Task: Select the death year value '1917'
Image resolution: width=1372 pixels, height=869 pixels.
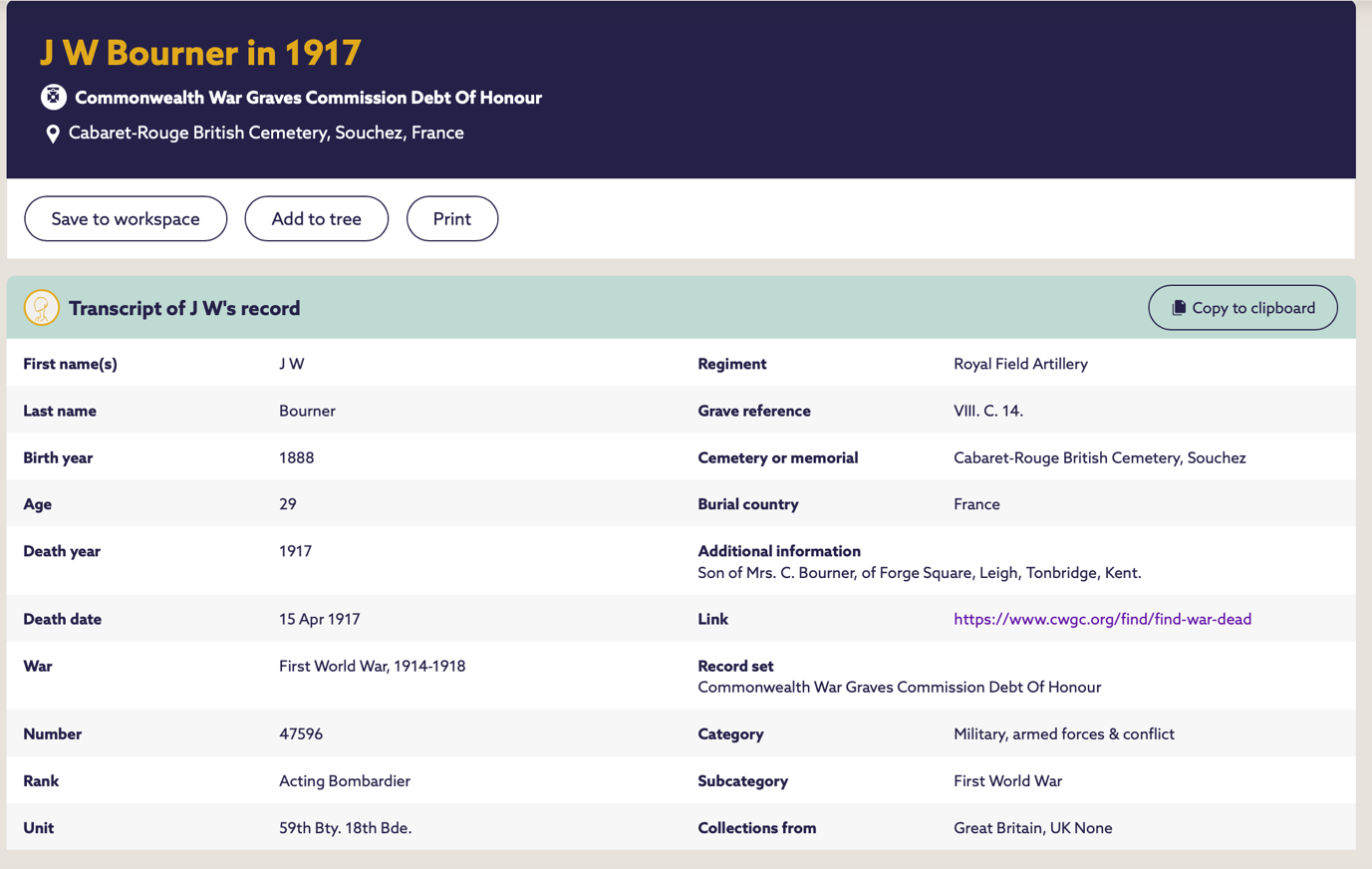Action: 295,551
